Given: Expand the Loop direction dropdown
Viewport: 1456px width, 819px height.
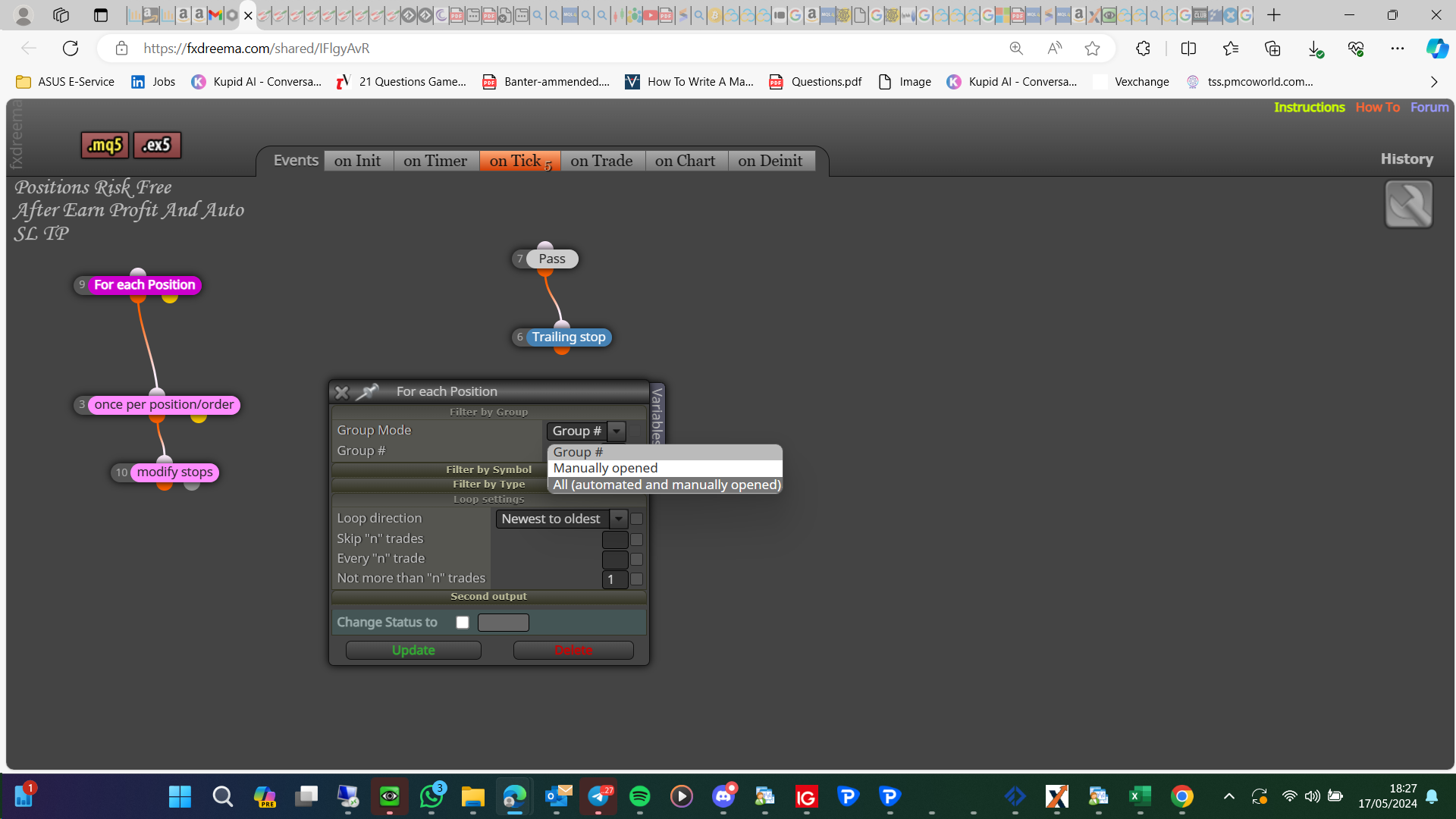Looking at the screenshot, I should pos(619,519).
